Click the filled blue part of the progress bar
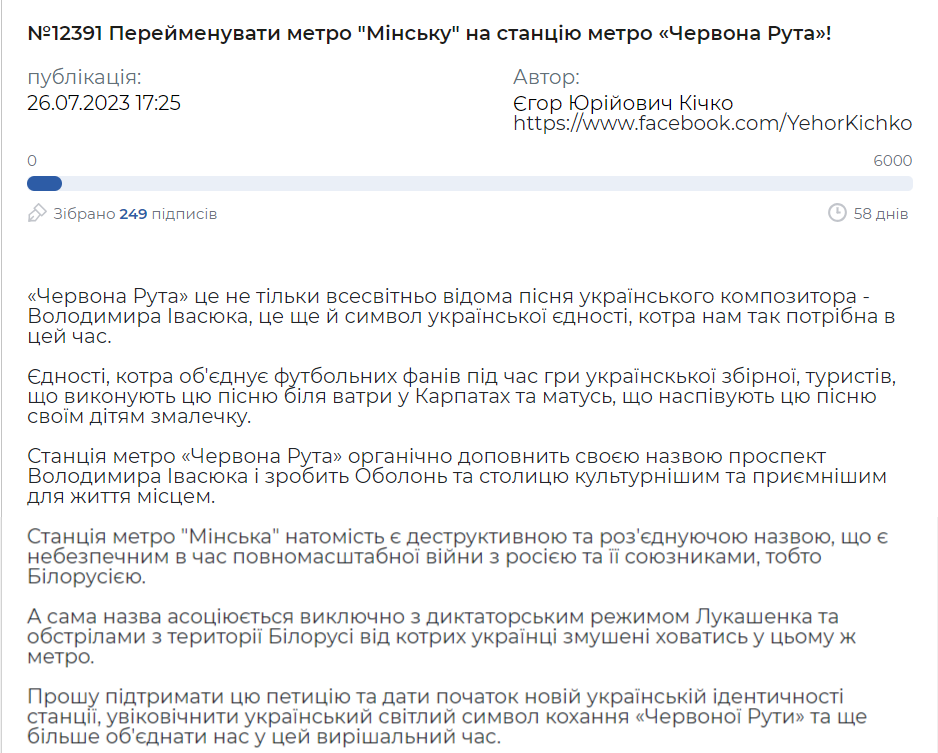The image size is (938, 753). 44,184
